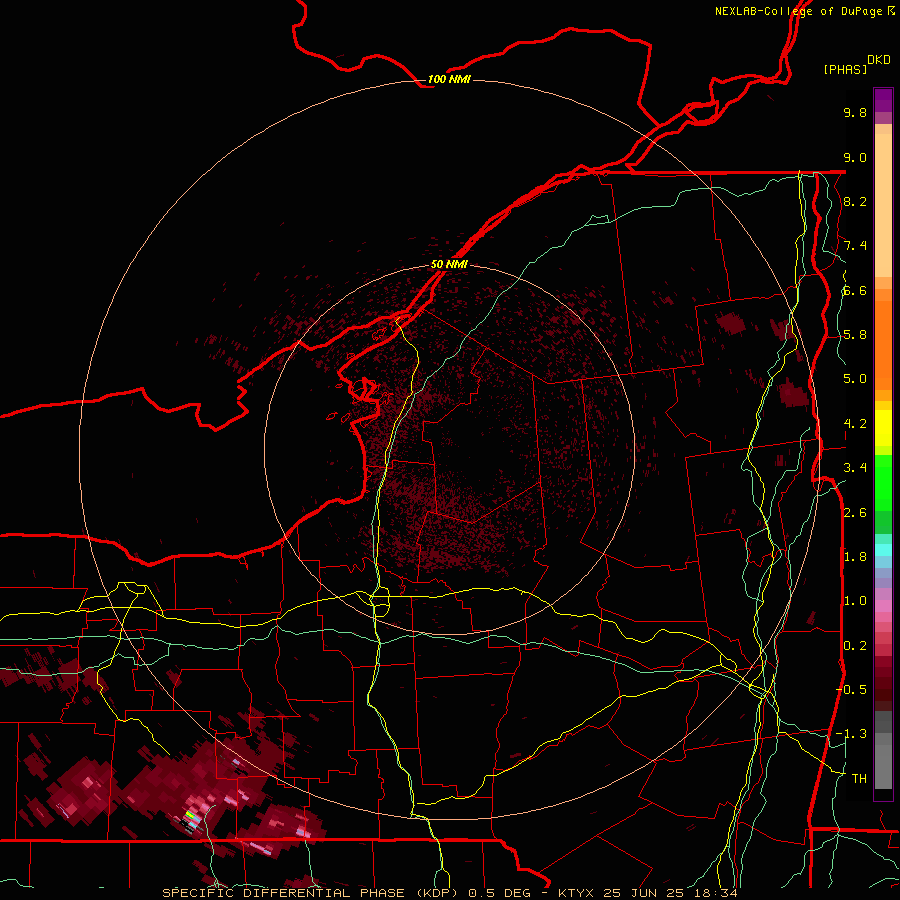Click the DKD PHAS legend title
Image resolution: width=900 pixels, height=900 pixels.
tap(857, 65)
